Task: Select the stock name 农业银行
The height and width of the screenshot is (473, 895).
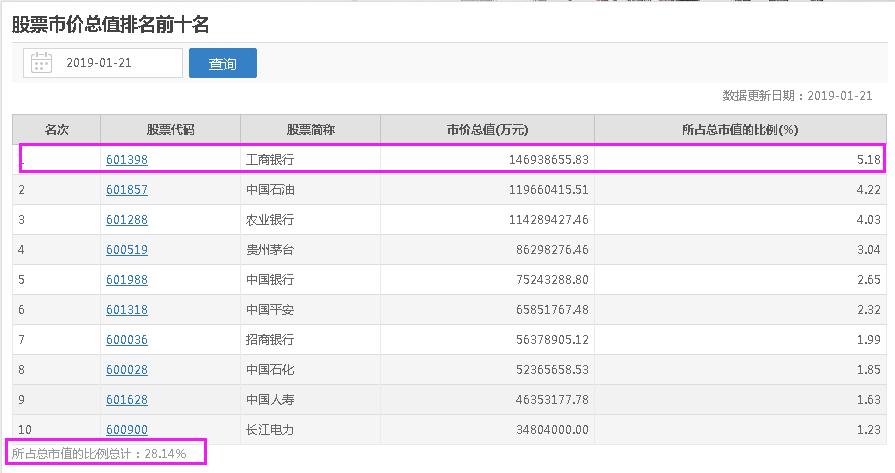Action: click(x=270, y=220)
